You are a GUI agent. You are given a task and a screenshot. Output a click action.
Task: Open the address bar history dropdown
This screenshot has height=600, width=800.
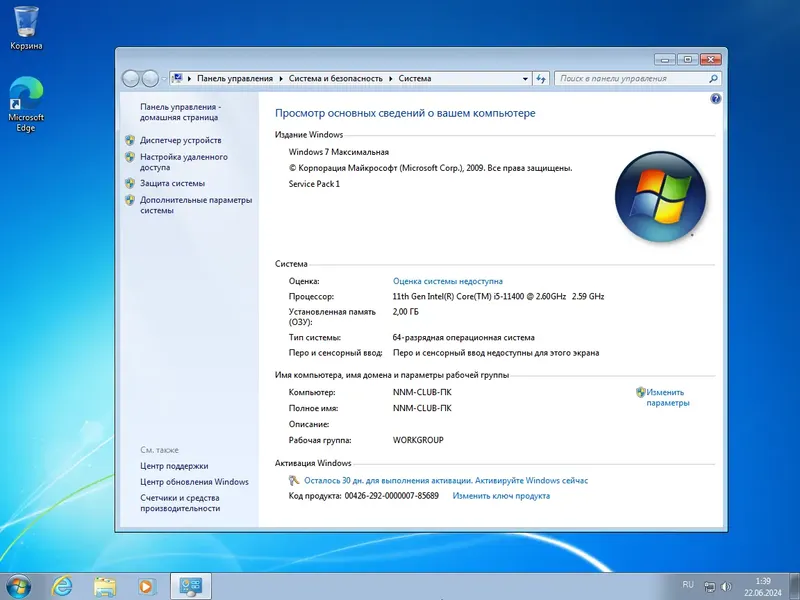524,78
